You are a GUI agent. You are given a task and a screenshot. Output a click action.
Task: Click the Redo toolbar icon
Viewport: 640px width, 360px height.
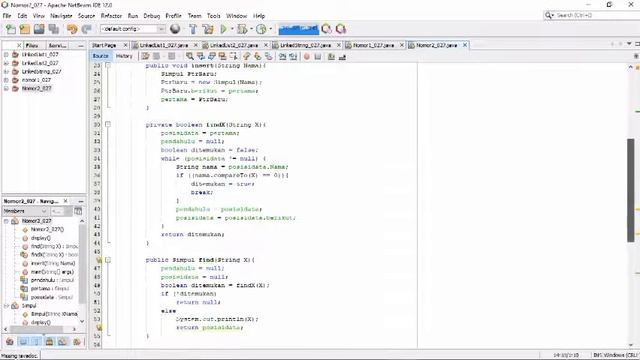(87, 29)
